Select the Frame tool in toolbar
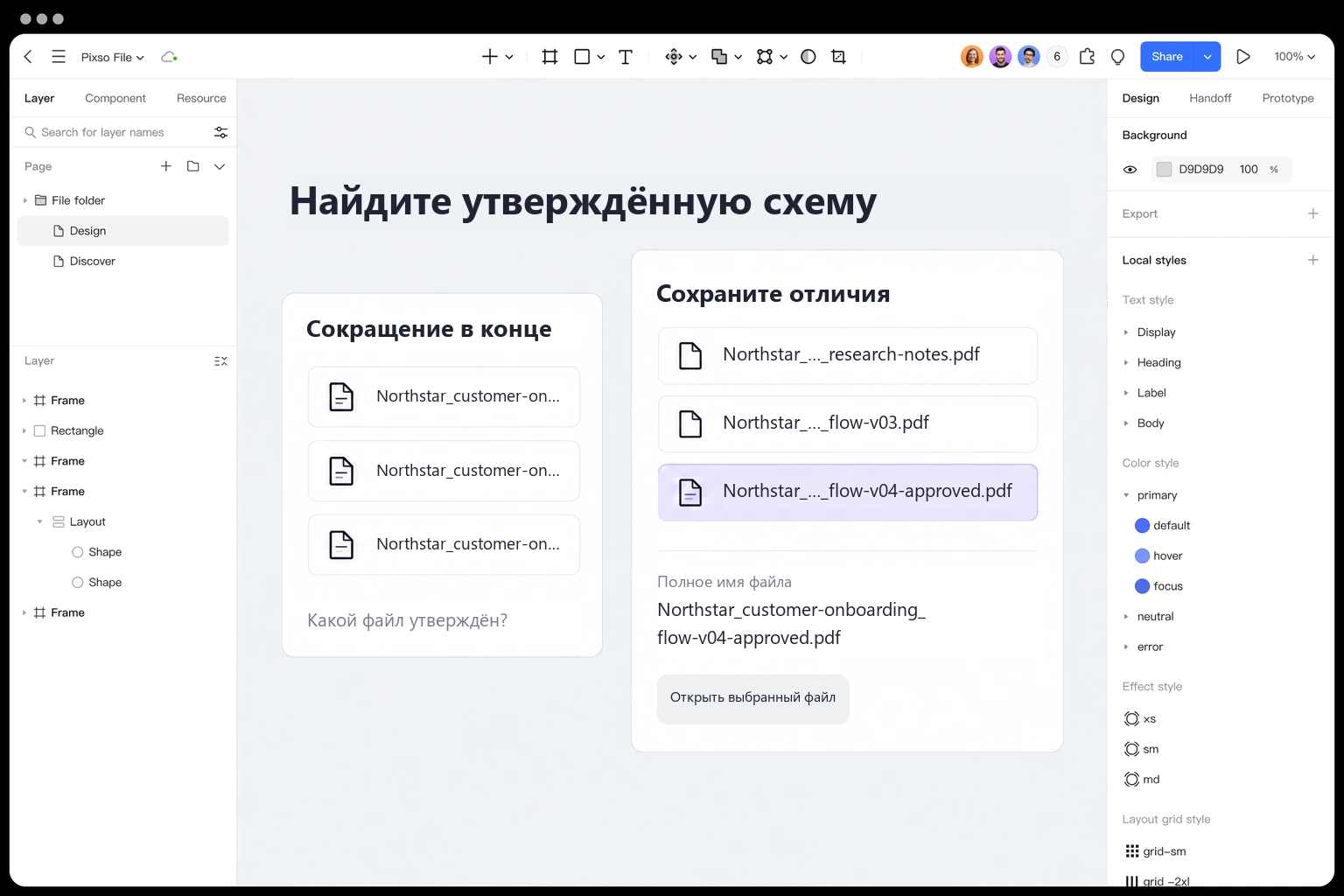1344x896 pixels. pos(549,57)
